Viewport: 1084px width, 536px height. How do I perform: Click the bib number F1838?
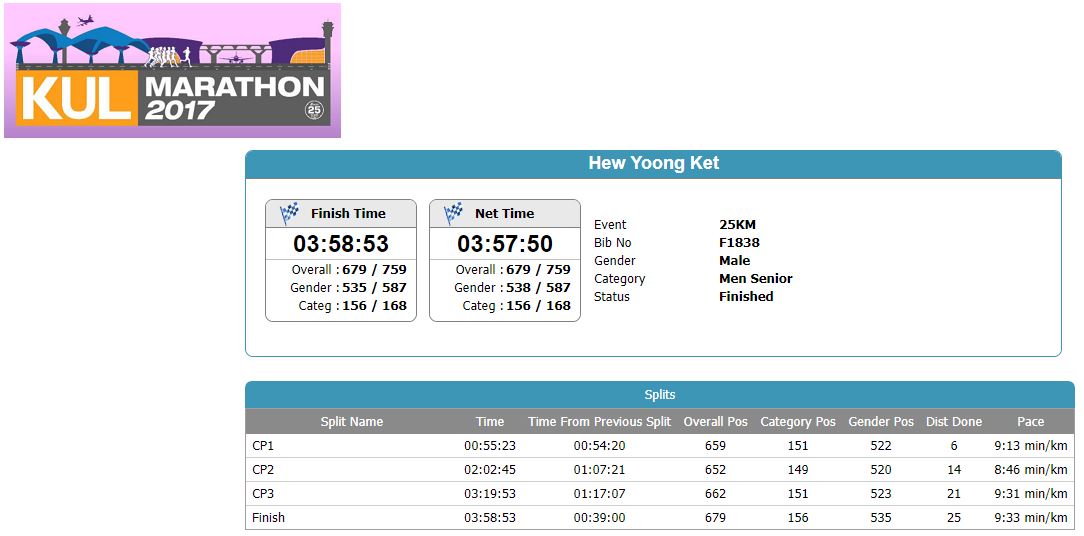(739, 243)
